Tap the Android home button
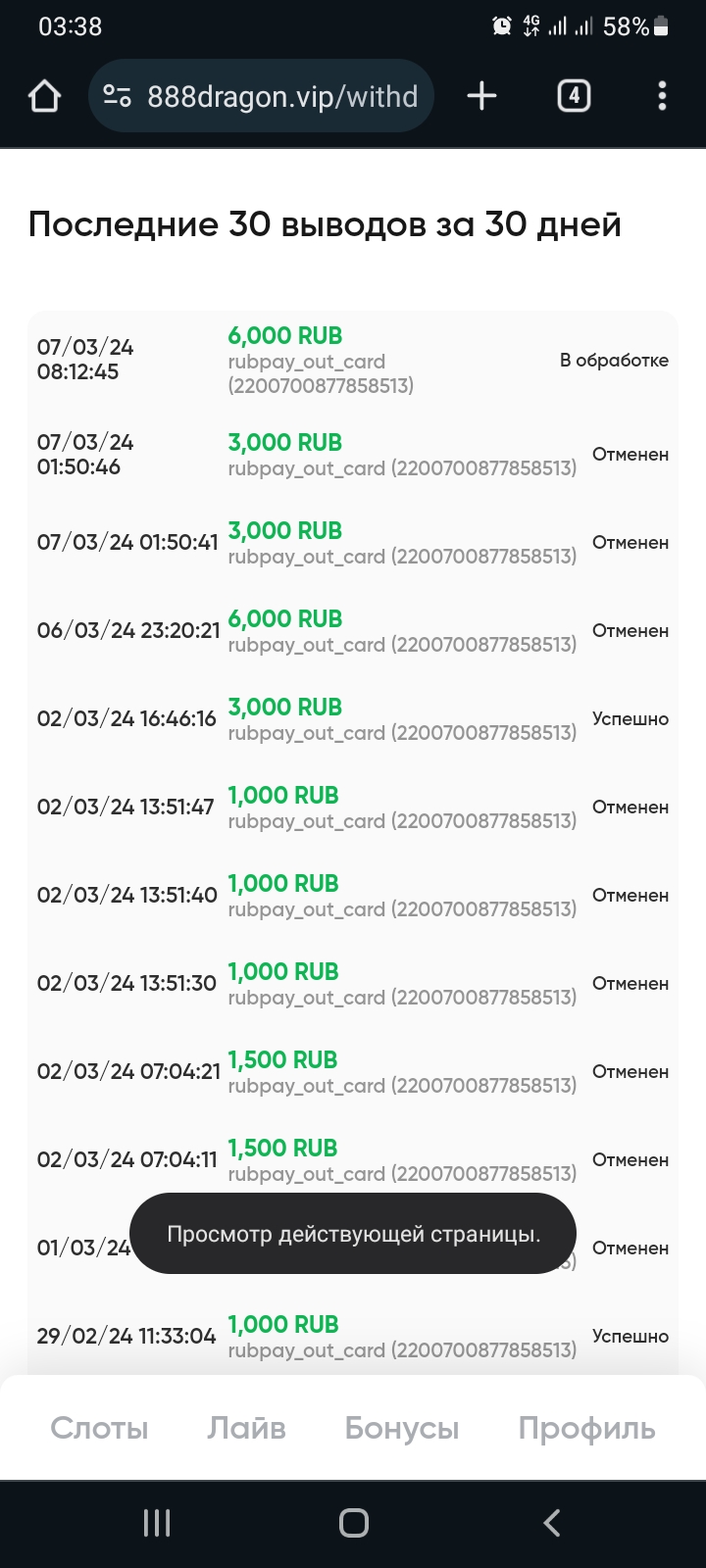 [353, 1523]
